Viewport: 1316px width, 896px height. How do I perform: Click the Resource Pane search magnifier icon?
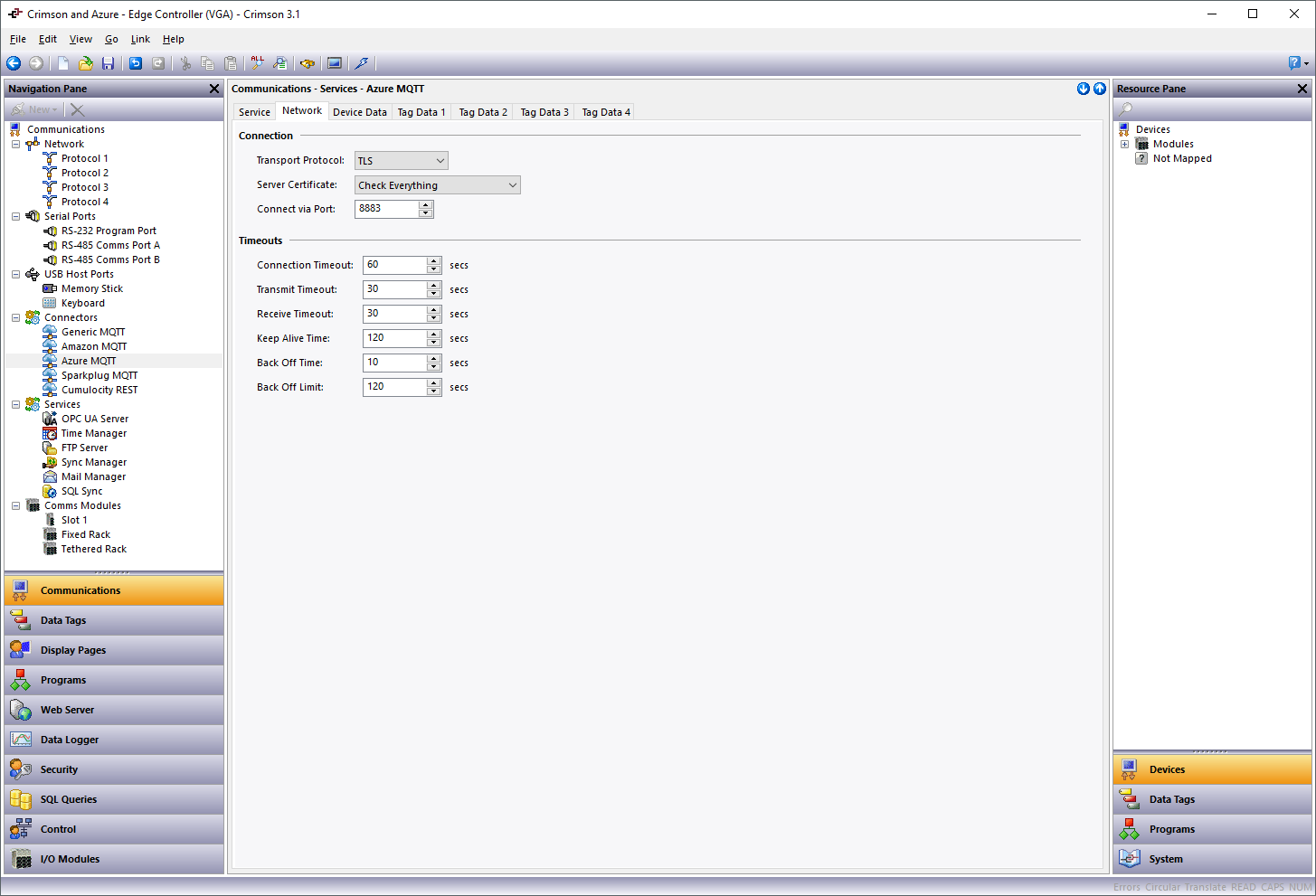click(1126, 109)
